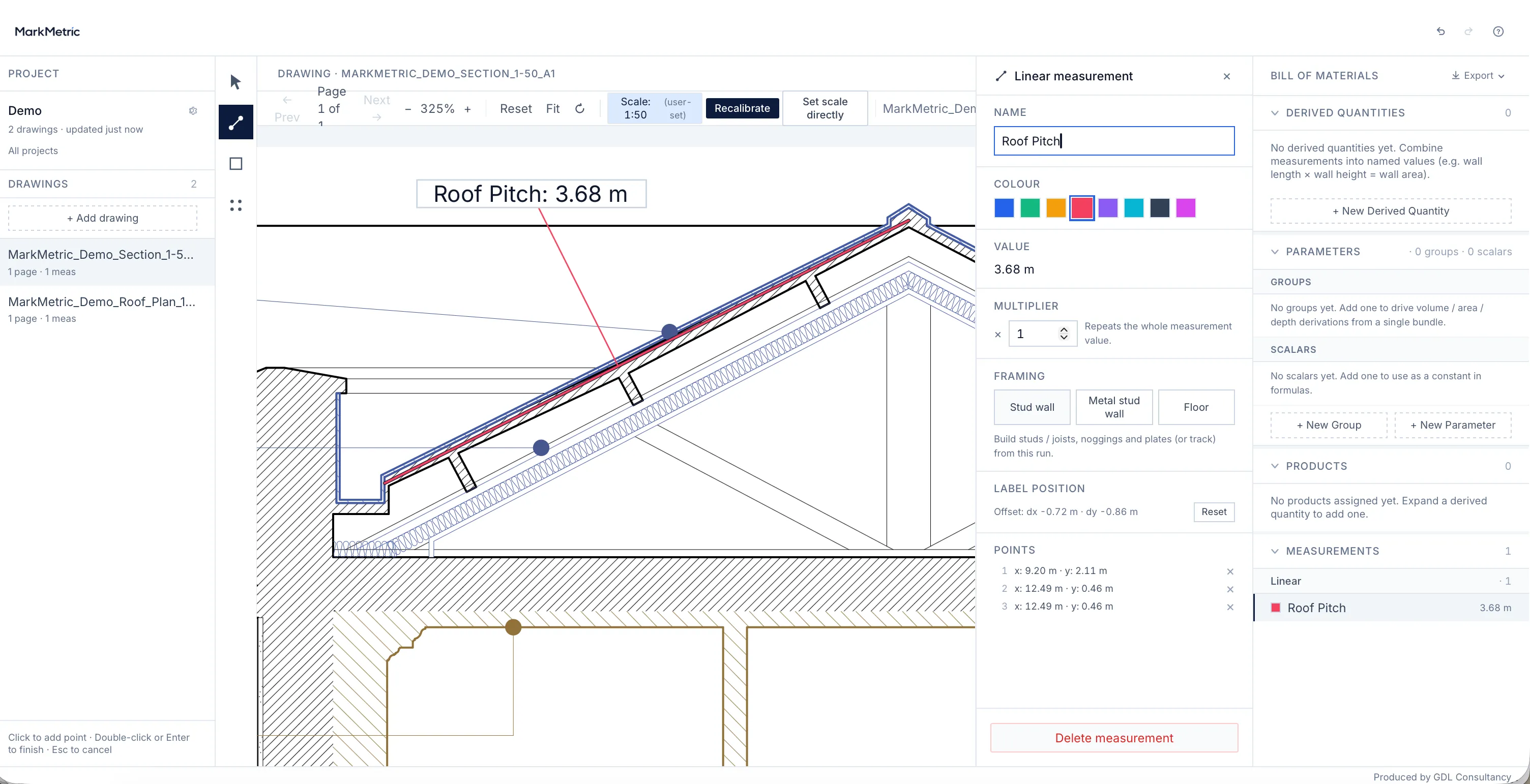The height and width of the screenshot is (784, 1530).
Task: Click Fit to fit drawing
Action: click(552, 109)
